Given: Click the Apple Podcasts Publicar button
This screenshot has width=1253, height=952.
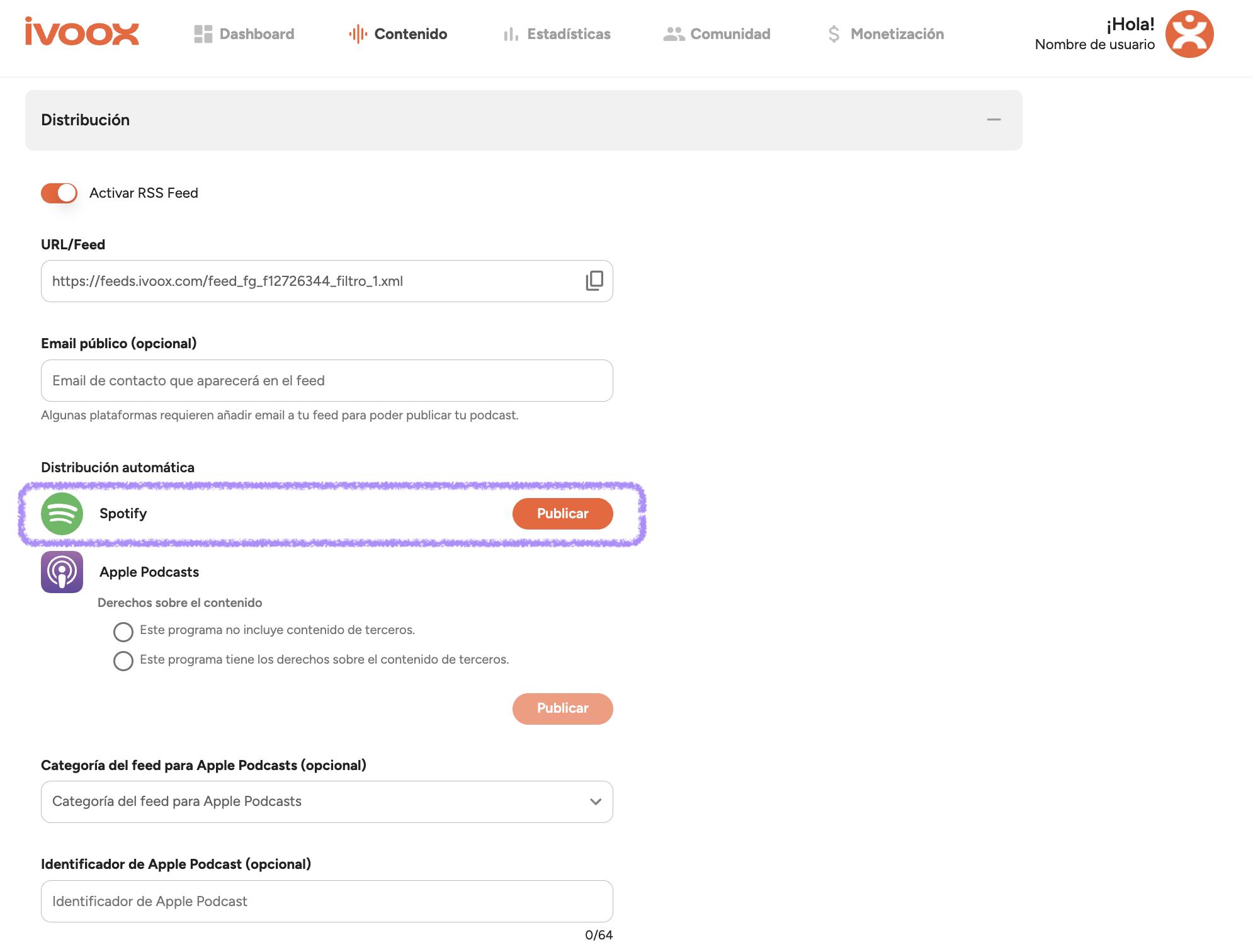Looking at the screenshot, I should pos(563,709).
